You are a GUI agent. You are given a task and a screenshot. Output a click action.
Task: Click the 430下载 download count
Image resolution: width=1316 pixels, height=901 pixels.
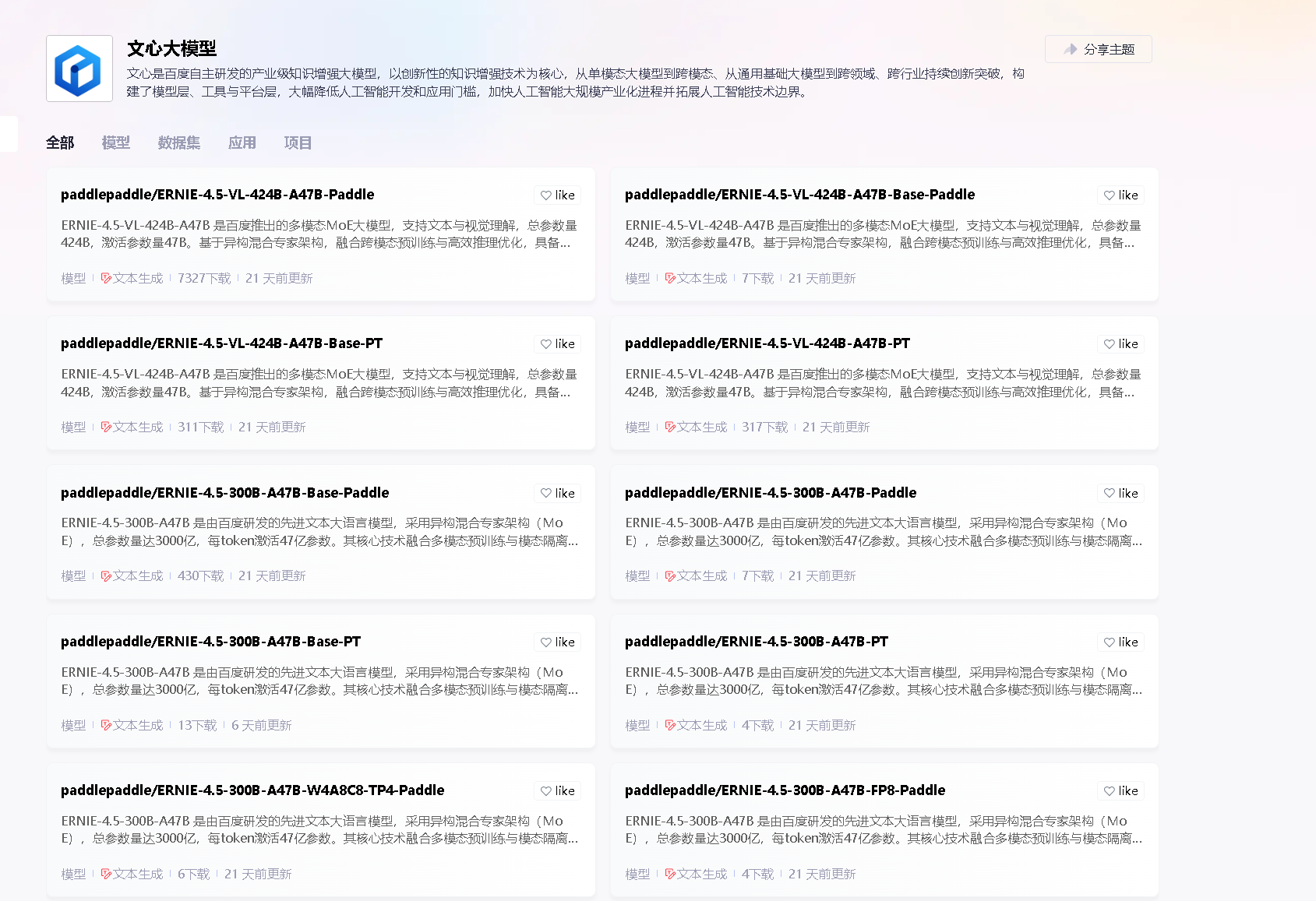pos(201,575)
